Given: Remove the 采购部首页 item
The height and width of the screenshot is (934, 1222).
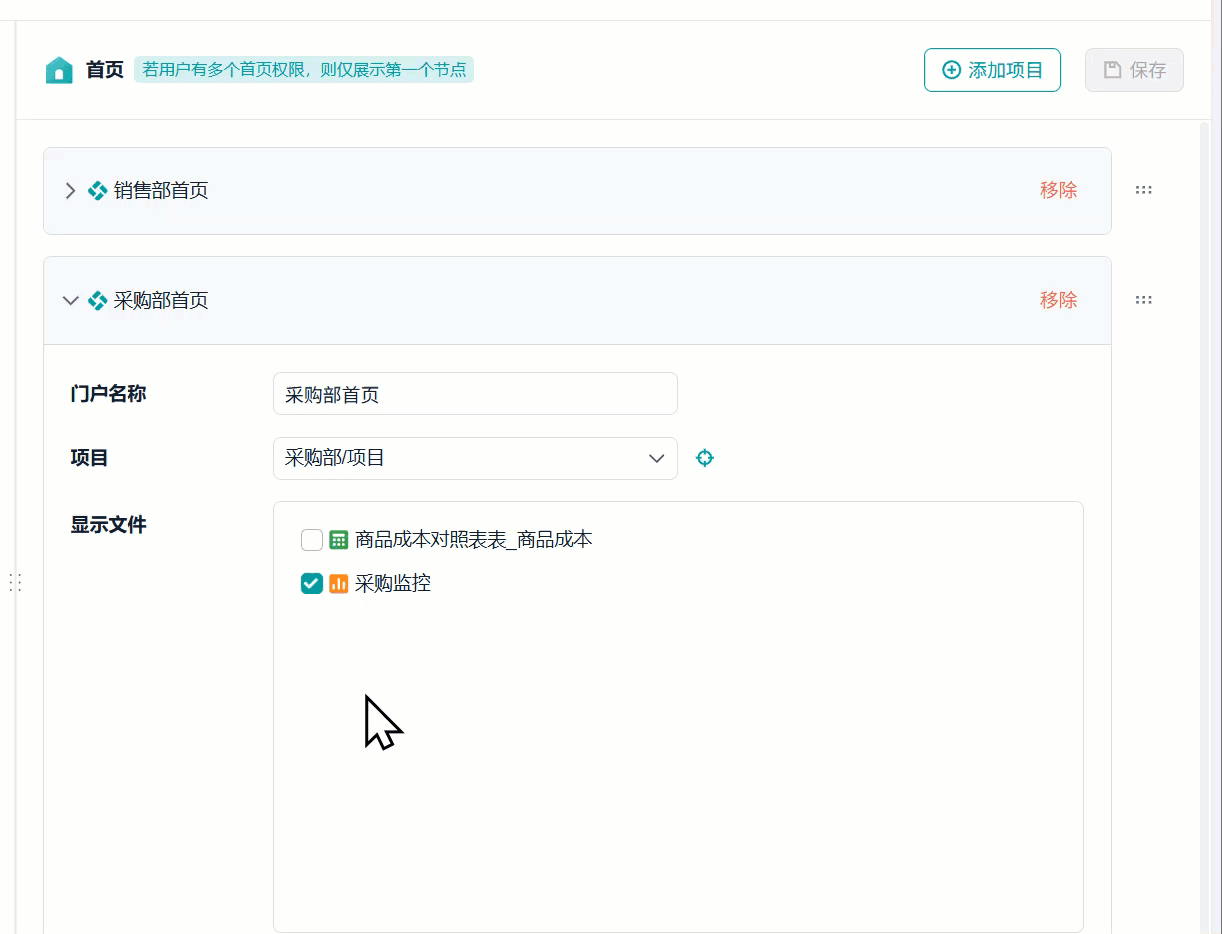Looking at the screenshot, I should 1058,300.
